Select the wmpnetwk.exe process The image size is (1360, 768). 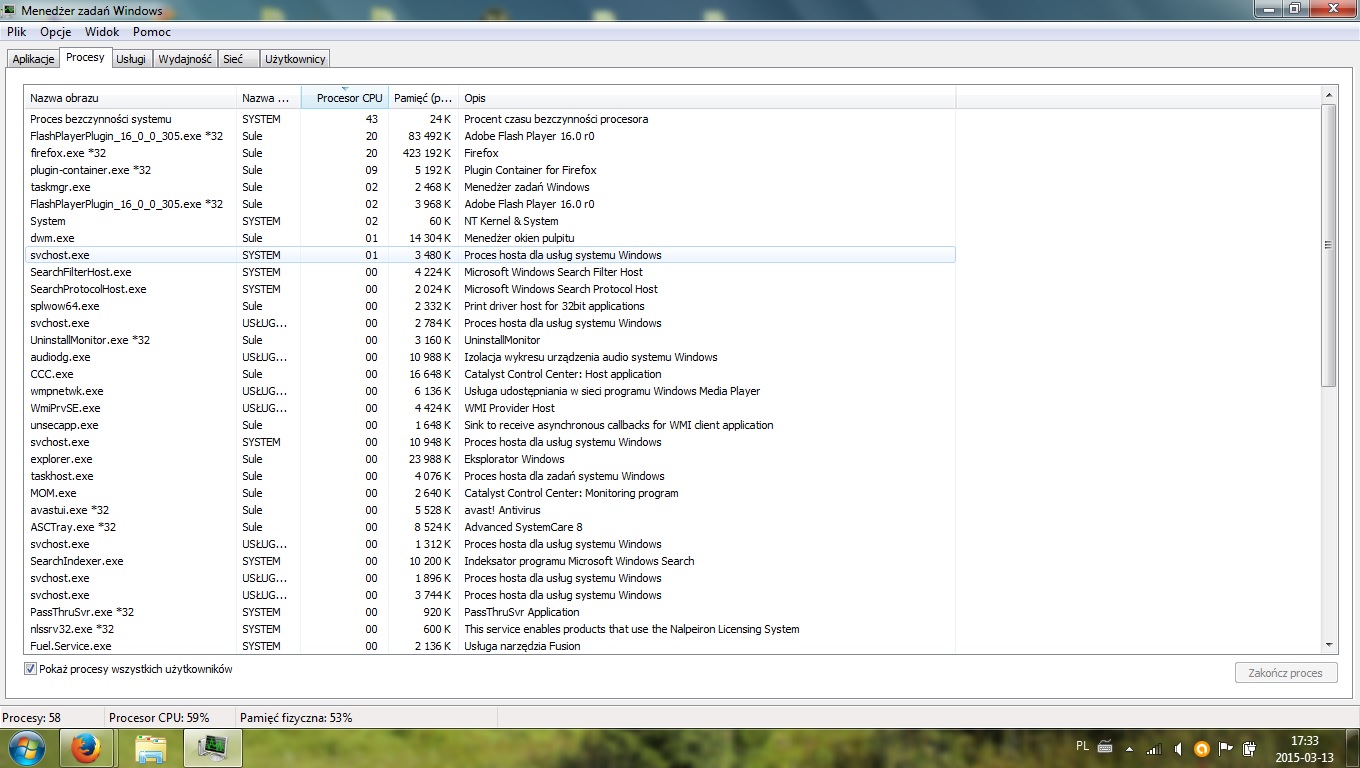pos(490,391)
